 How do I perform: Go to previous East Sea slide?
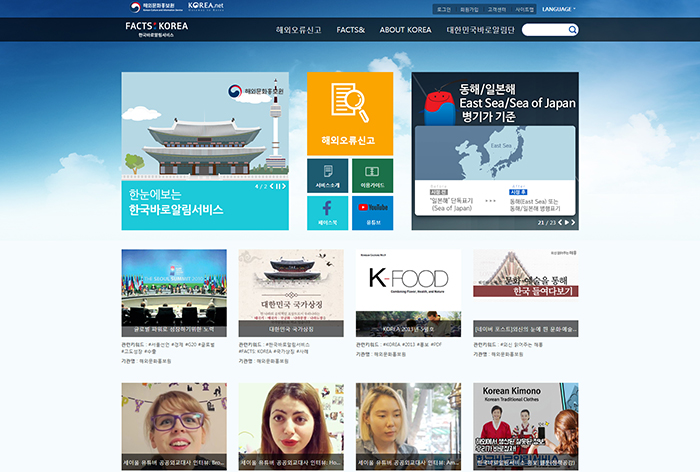[560, 222]
